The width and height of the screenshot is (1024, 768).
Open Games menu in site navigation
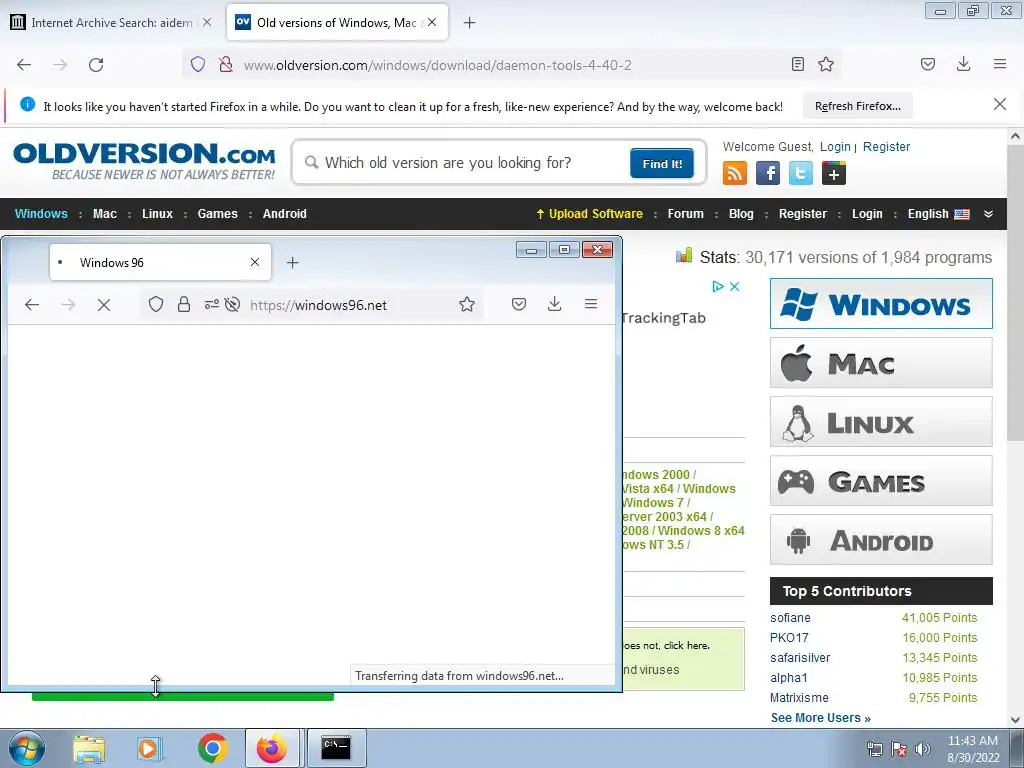[x=217, y=214]
